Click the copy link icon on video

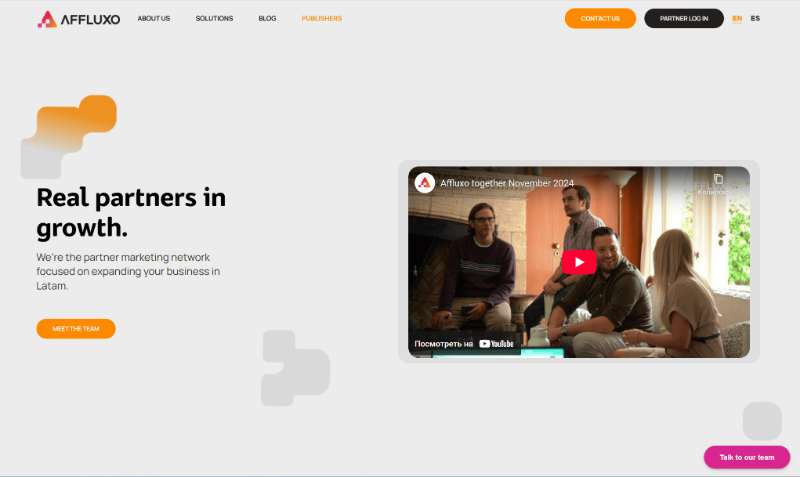tap(718, 179)
